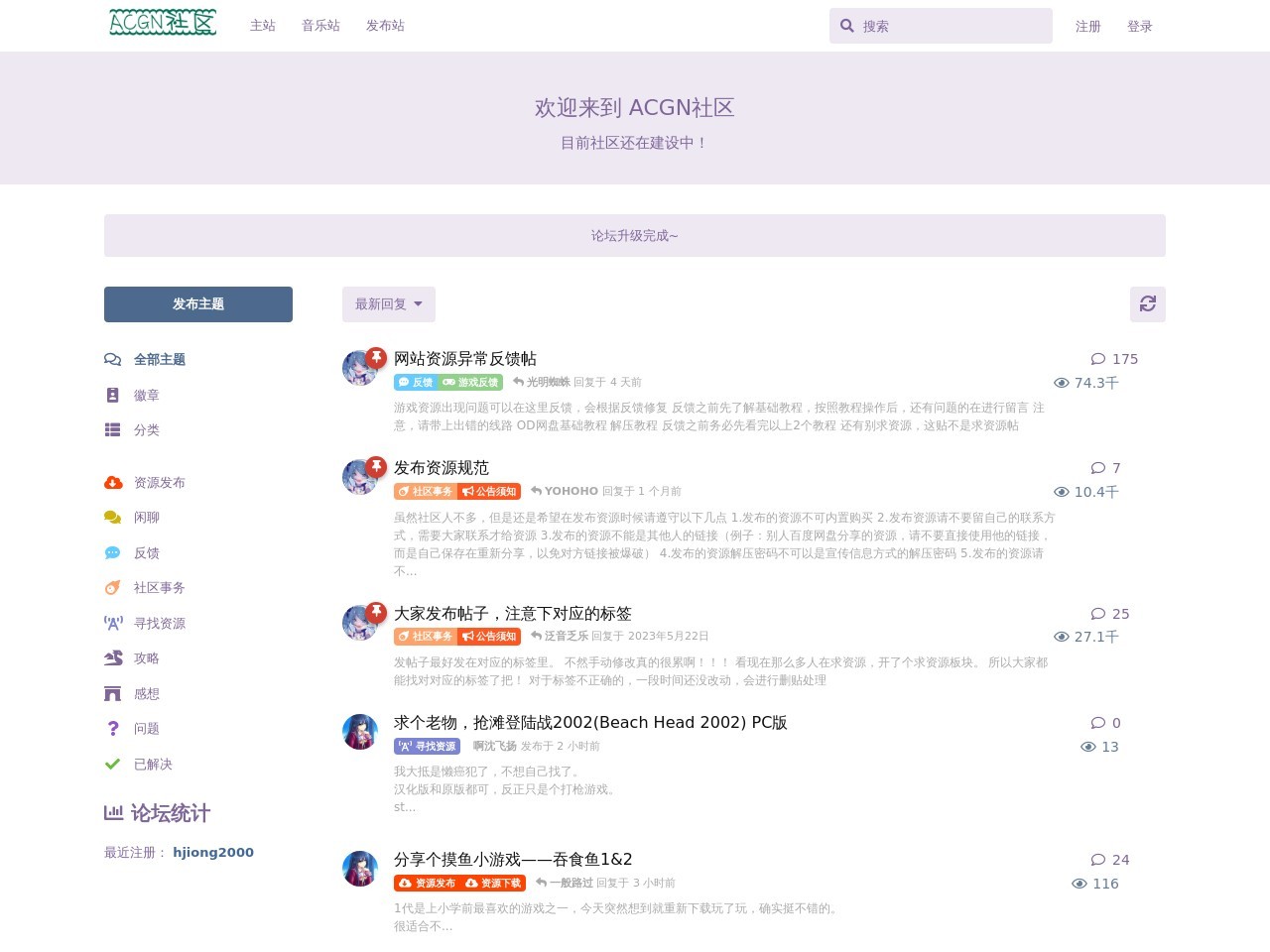
Task: Click the 发布主题 button
Action: [197, 304]
